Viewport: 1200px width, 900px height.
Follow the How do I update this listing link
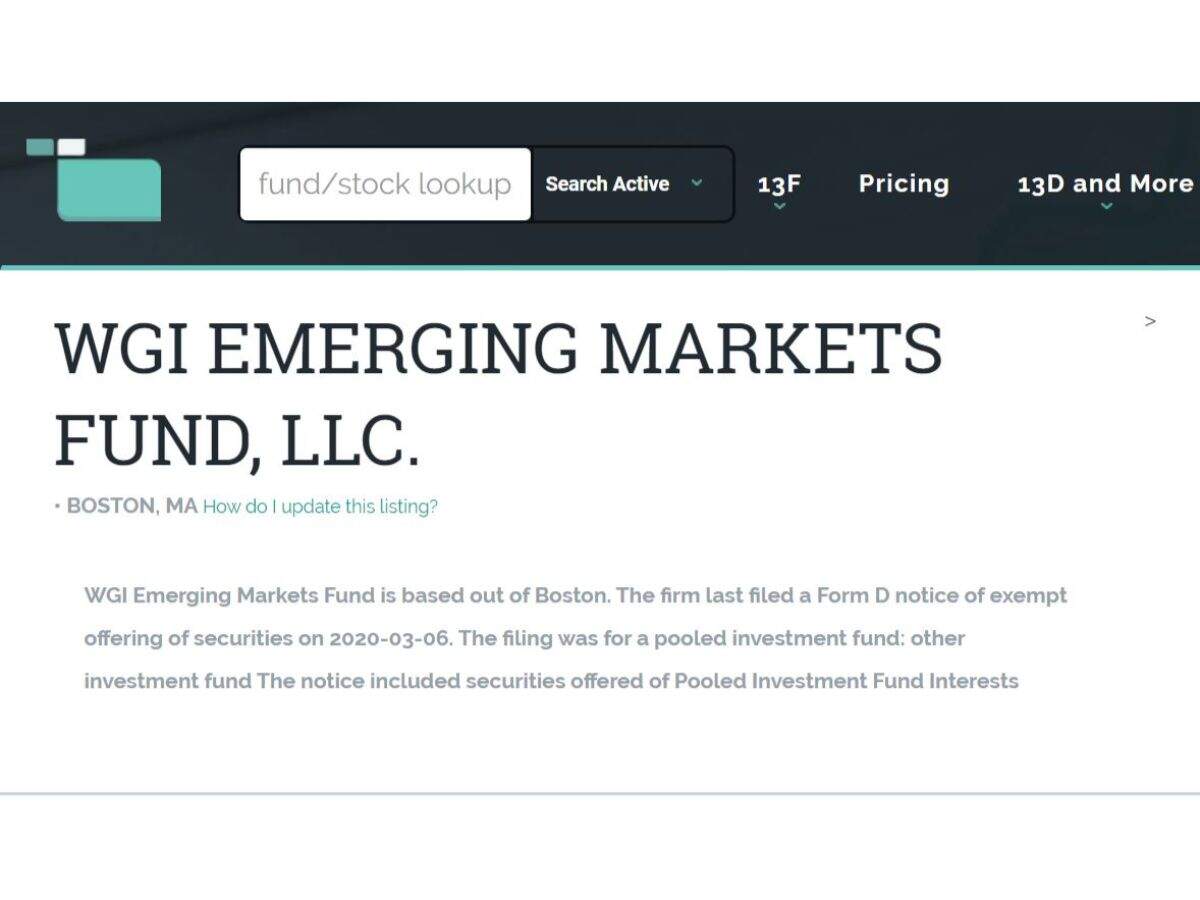pyautogui.click(x=320, y=506)
